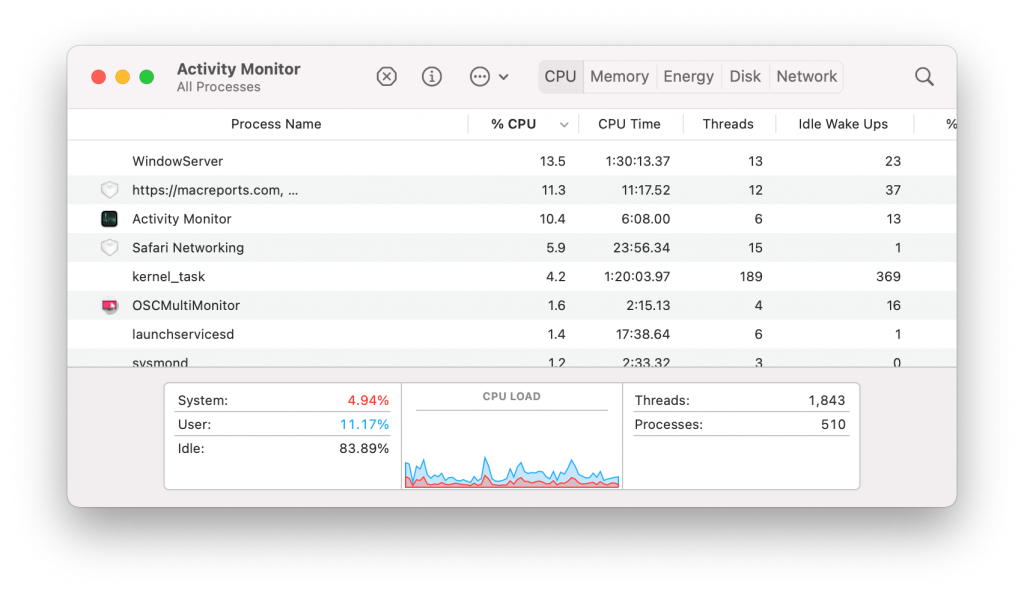Select the Safari Networking process name

click(x=188, y=247)
